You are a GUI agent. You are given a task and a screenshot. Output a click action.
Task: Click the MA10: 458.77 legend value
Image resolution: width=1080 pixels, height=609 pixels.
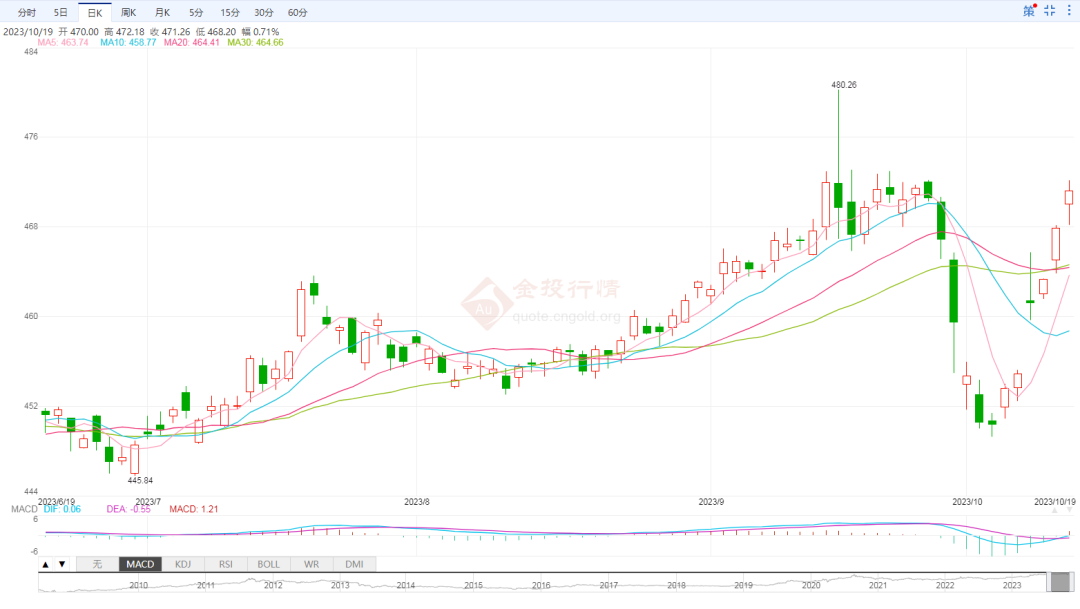coord(128,43)
